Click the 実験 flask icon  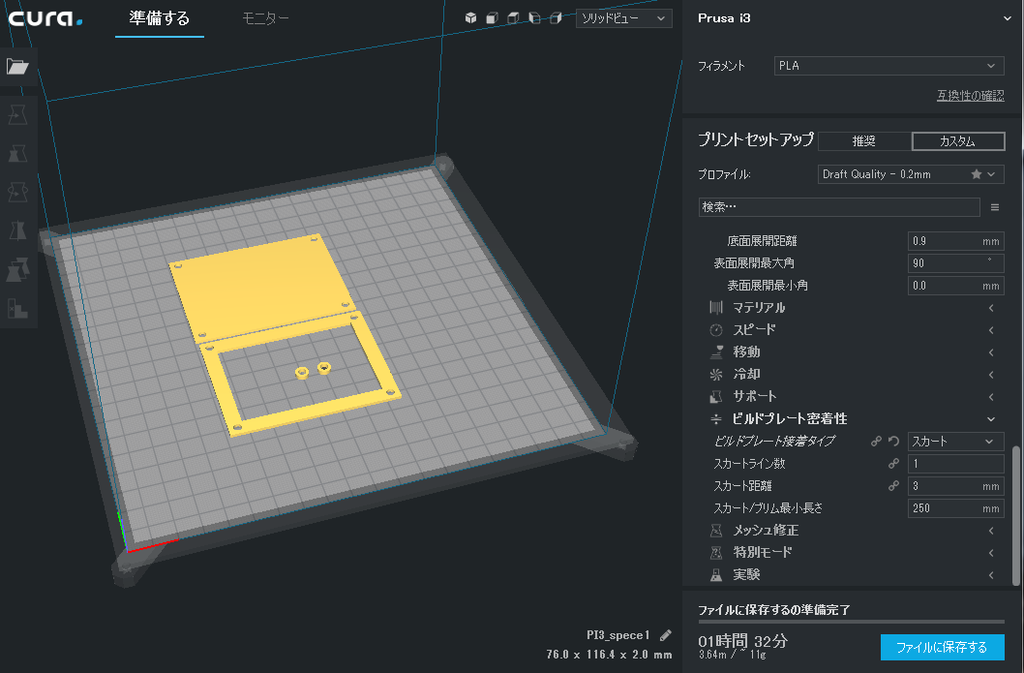(716, 574)
